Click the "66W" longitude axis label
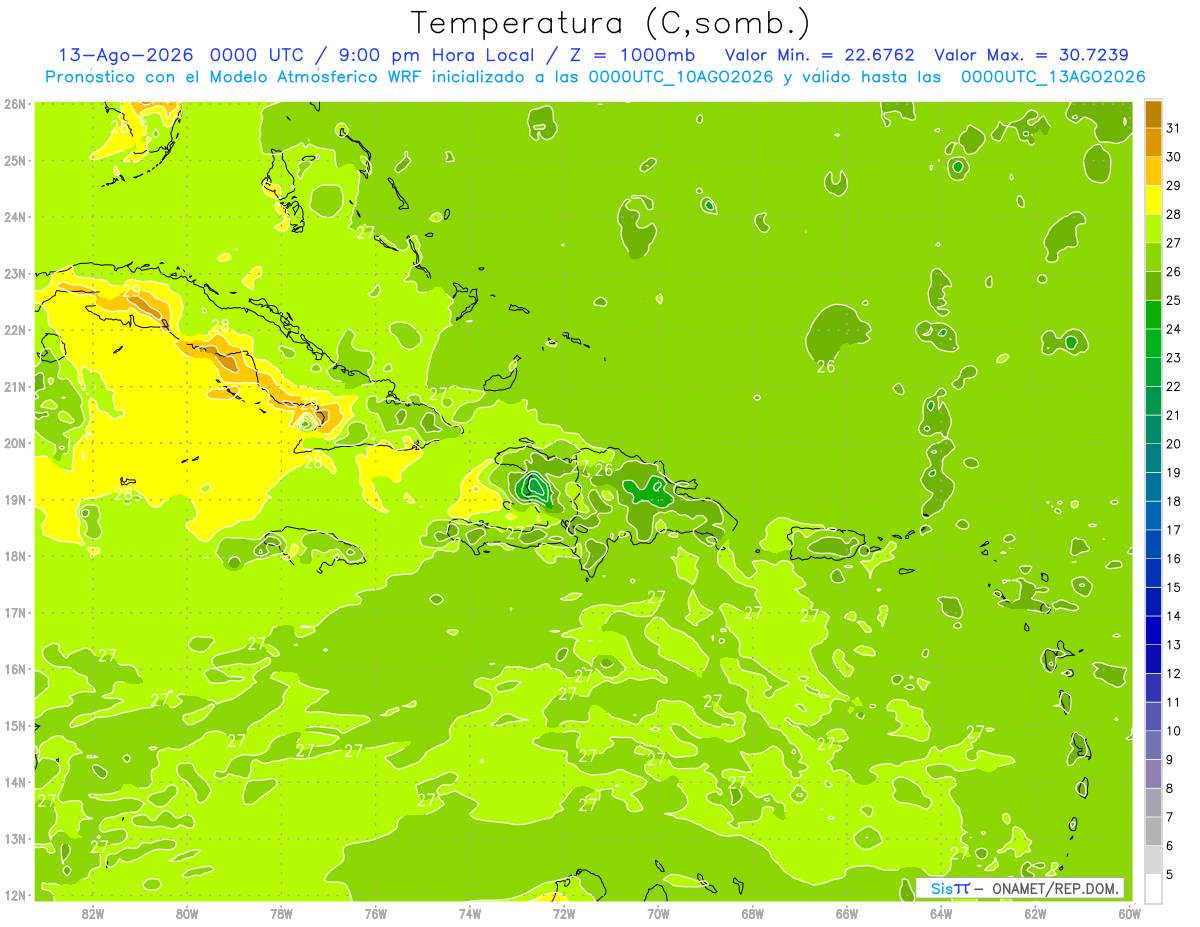1200x927 pixels. tap(847, 913)
